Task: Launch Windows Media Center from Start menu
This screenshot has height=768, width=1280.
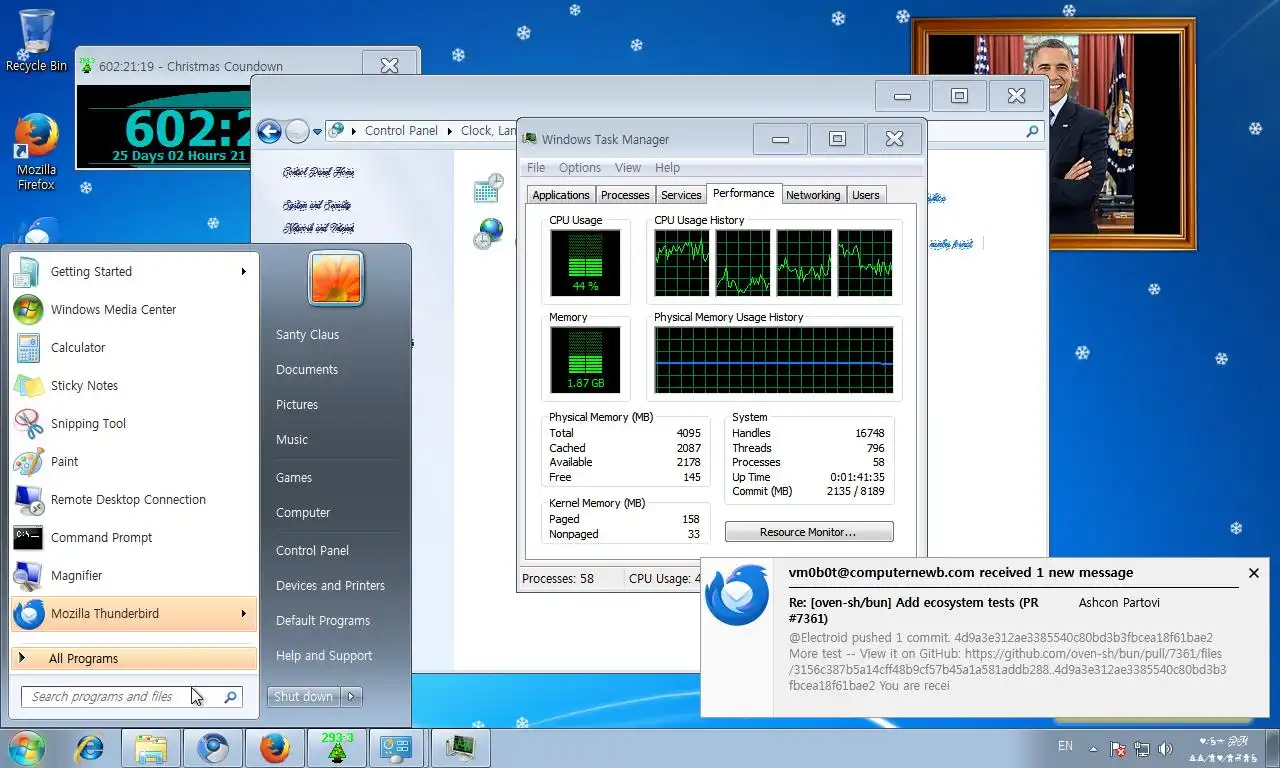Action: [x=132, y=310]
